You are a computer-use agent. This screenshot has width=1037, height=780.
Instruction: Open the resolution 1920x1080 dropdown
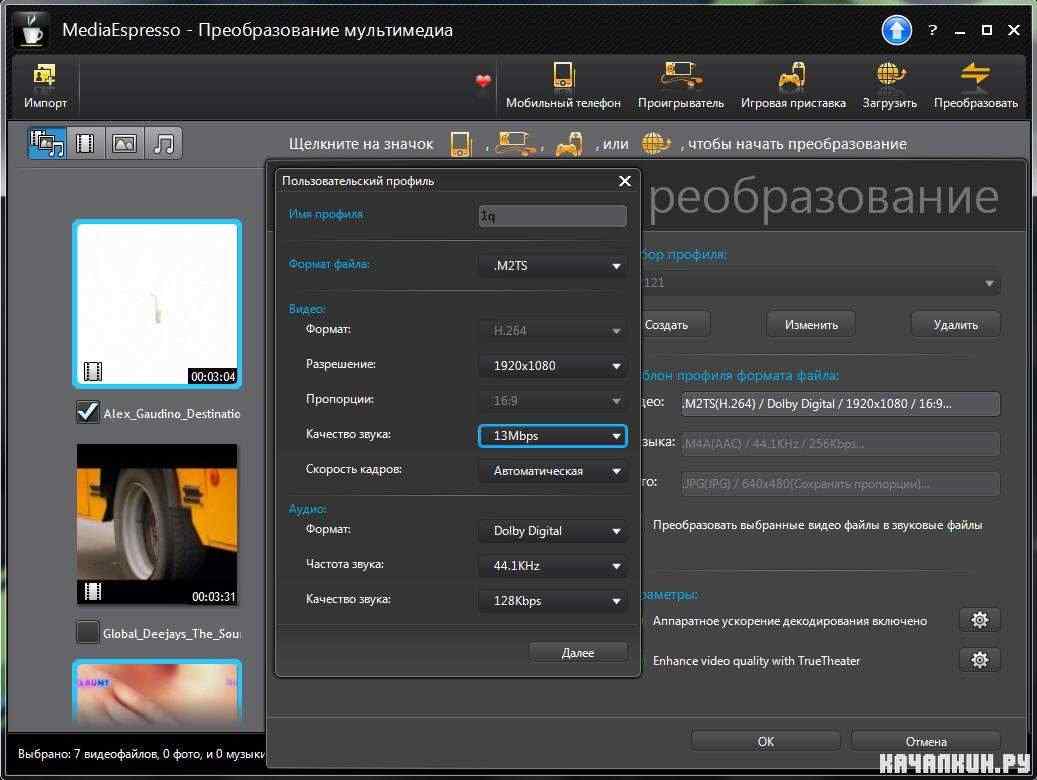tap(552, 365)
